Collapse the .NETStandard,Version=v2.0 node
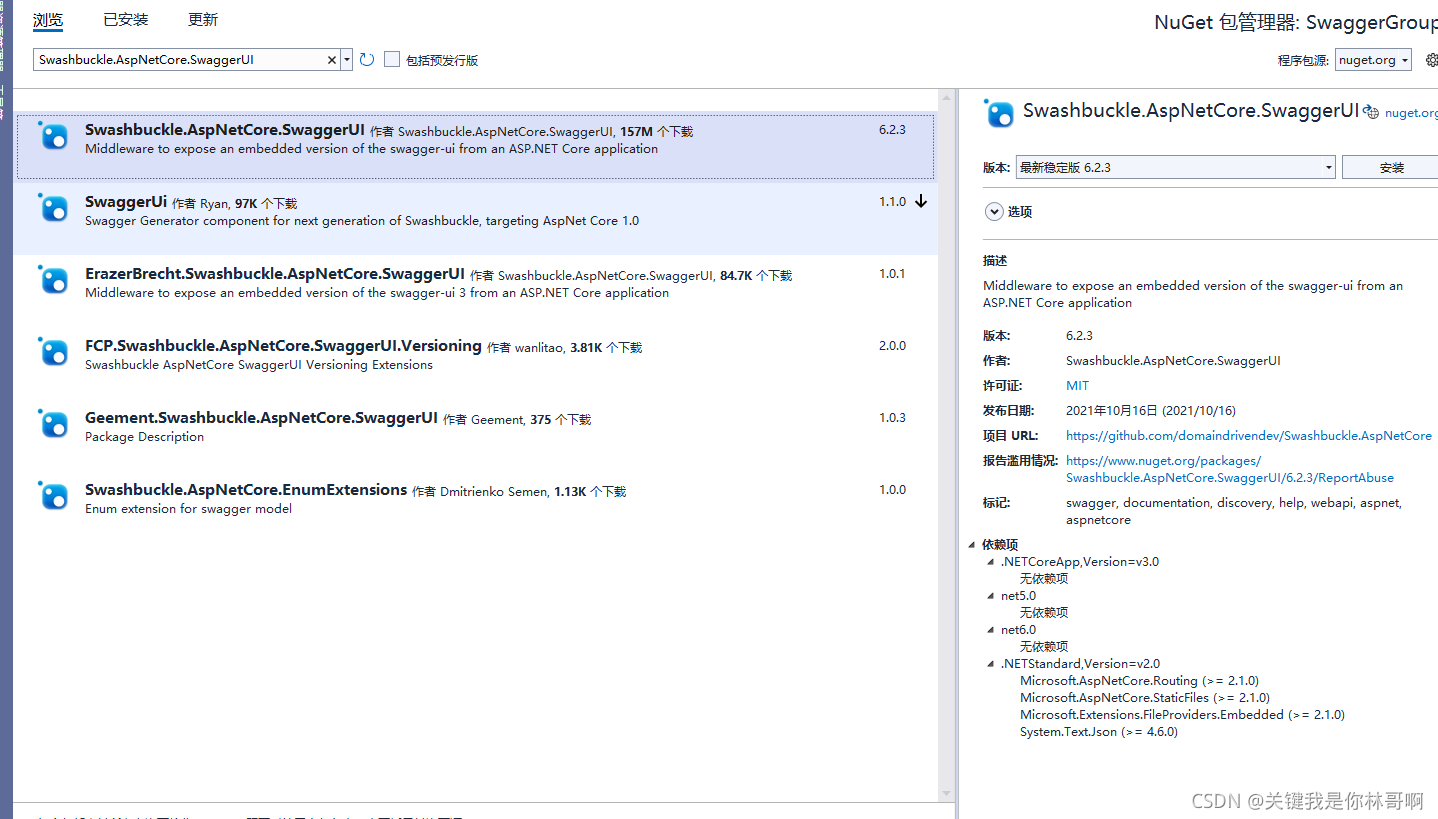 click(x=991, y=664)
